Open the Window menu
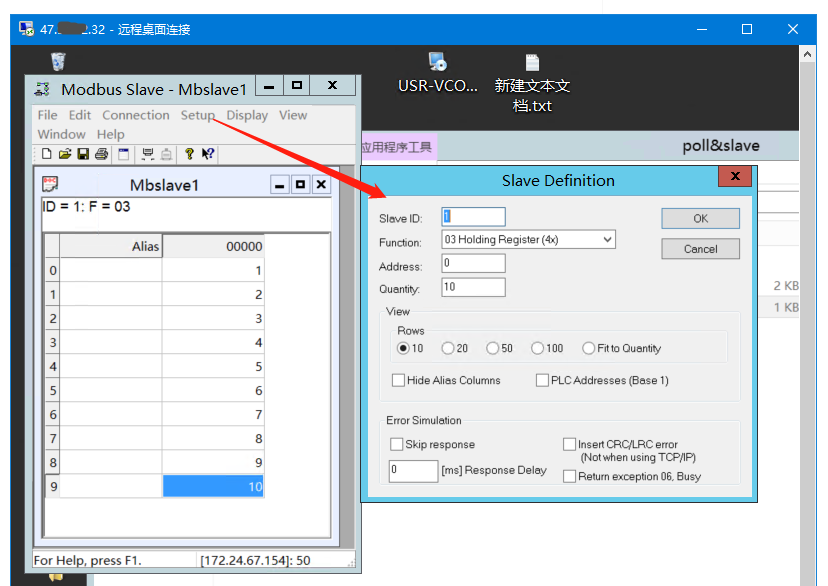828x586 pixels. pos(61,134)
